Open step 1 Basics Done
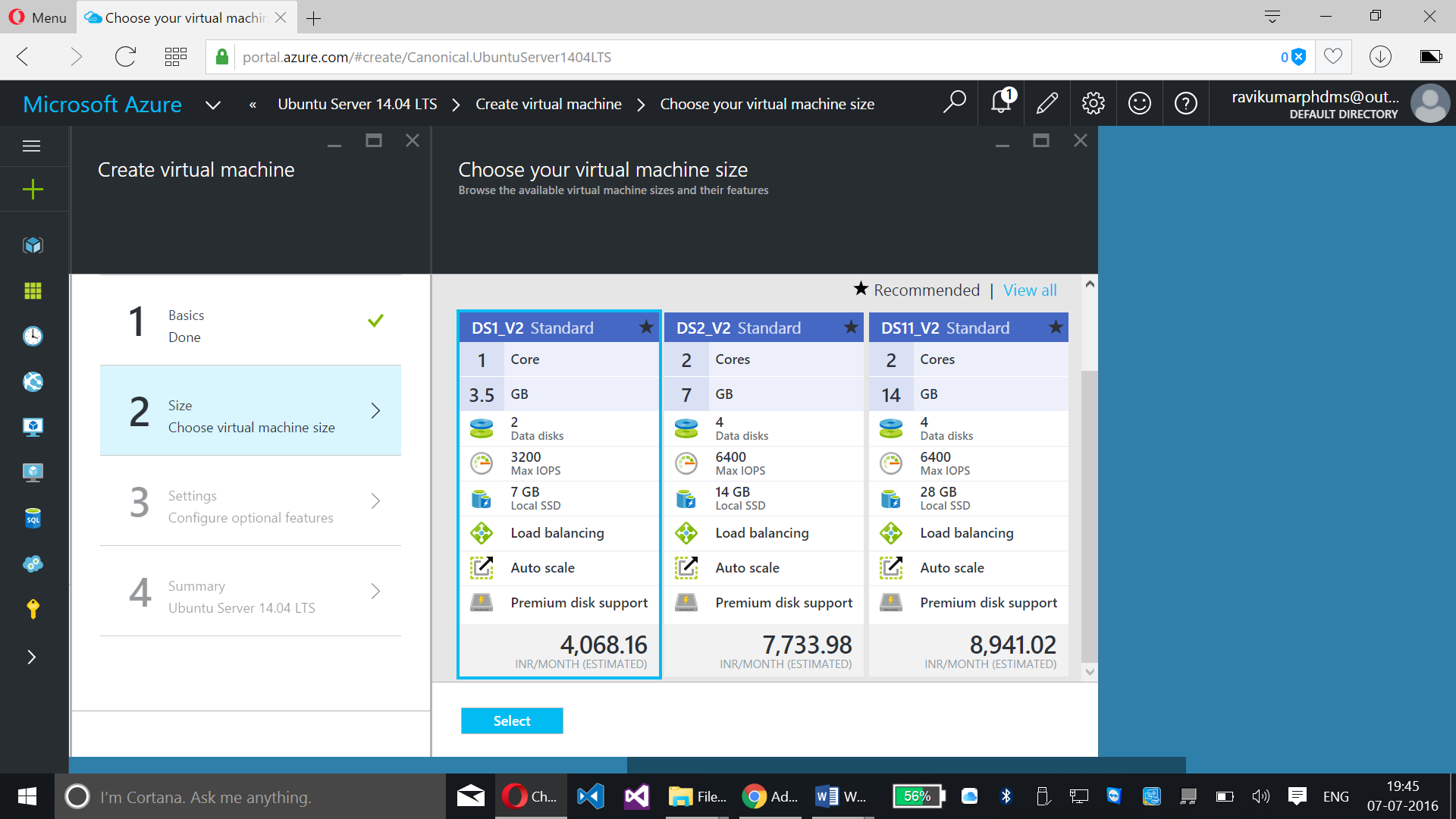This screenshot has width=1456, height=819. pos(250,321)
